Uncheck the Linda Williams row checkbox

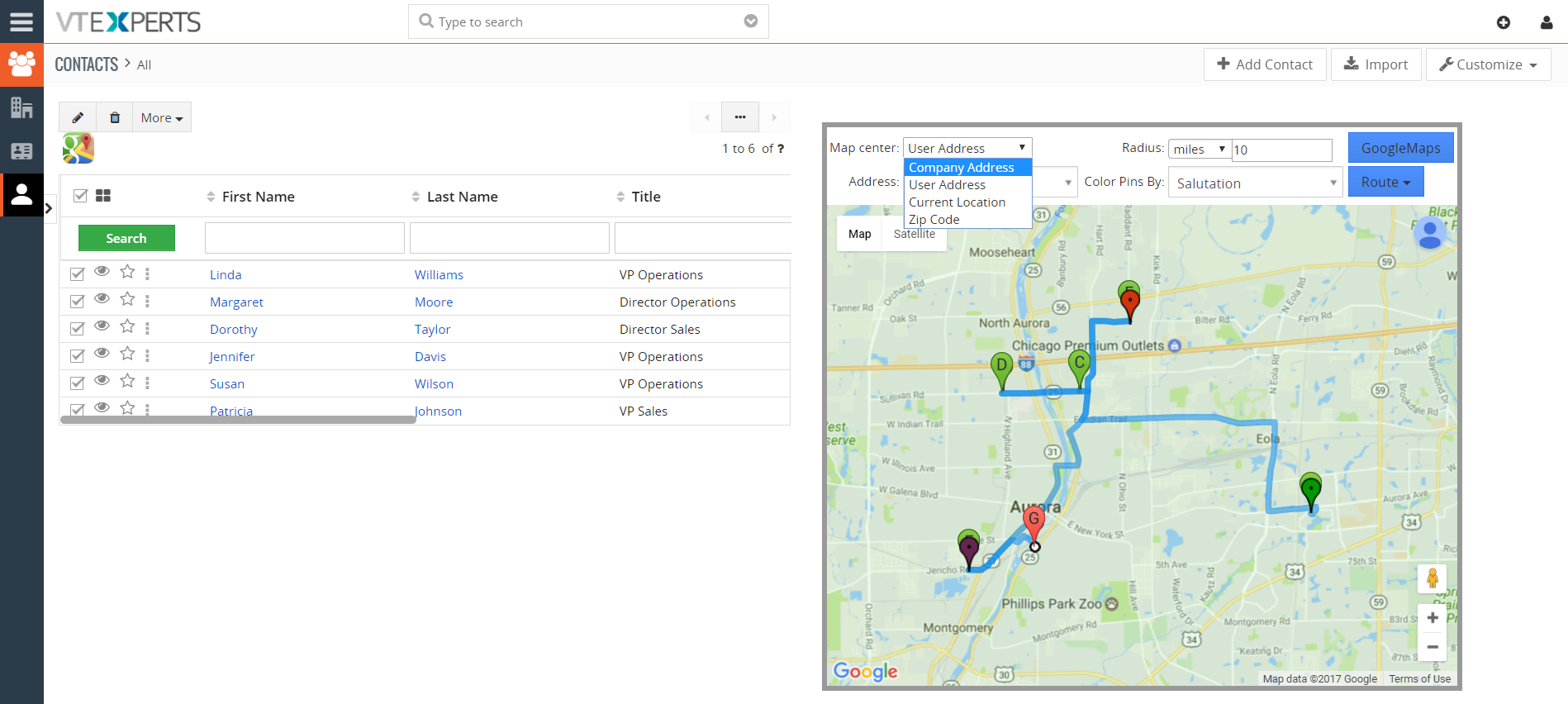pos(77,274)
